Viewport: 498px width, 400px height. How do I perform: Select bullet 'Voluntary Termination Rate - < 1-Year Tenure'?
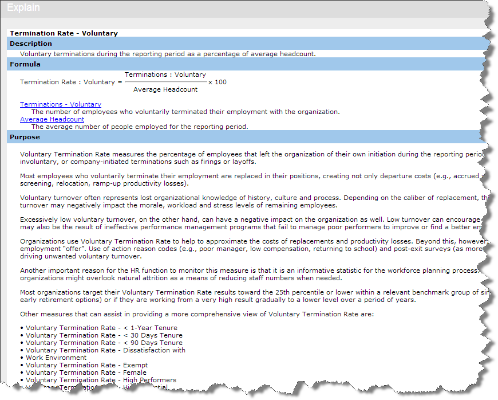tap(99, 328)
